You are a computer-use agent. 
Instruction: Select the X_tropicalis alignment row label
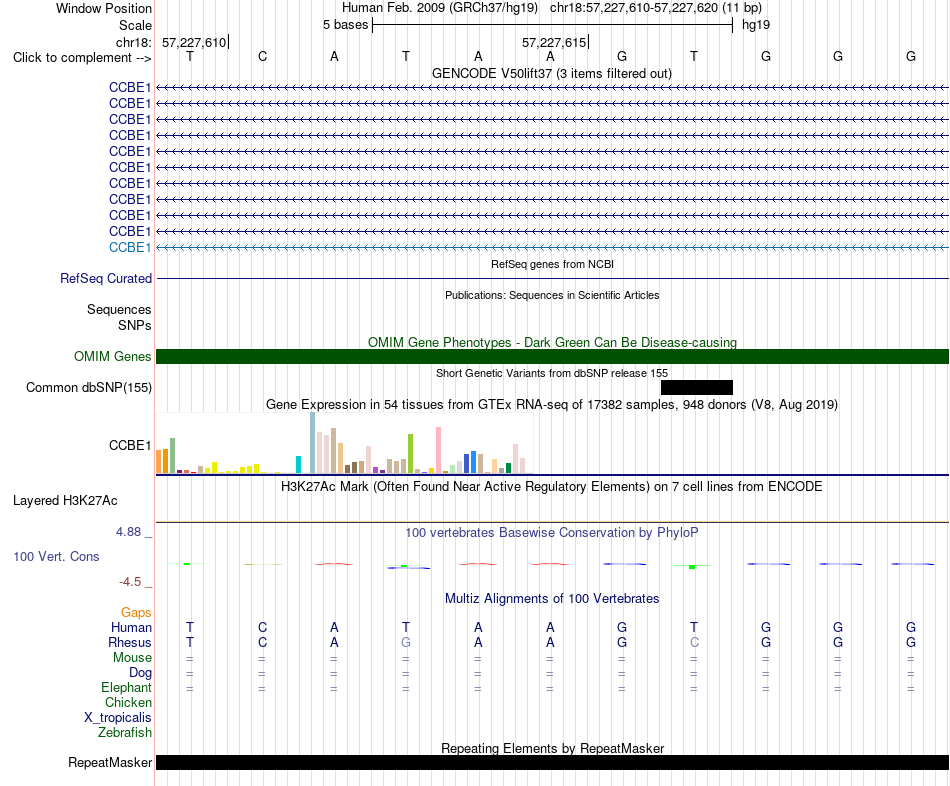point(118,718)
